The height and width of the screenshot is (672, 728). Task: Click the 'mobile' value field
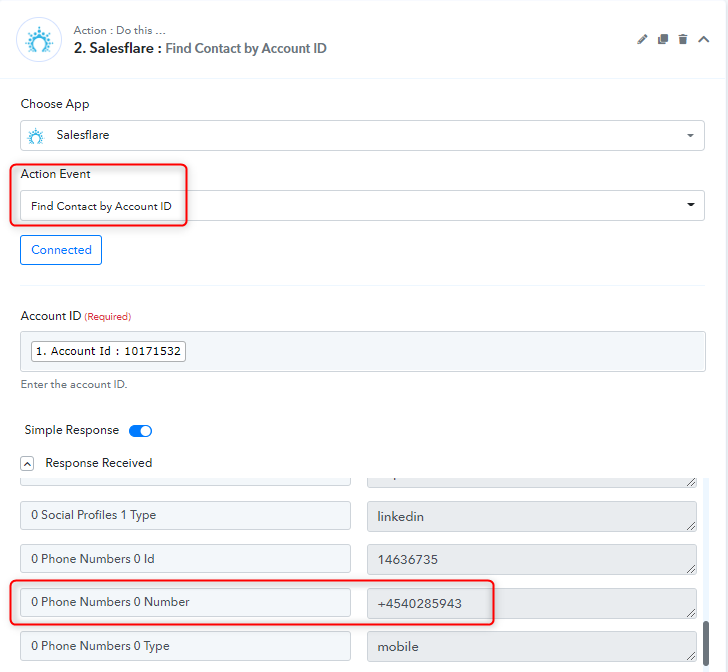[532, 646]
